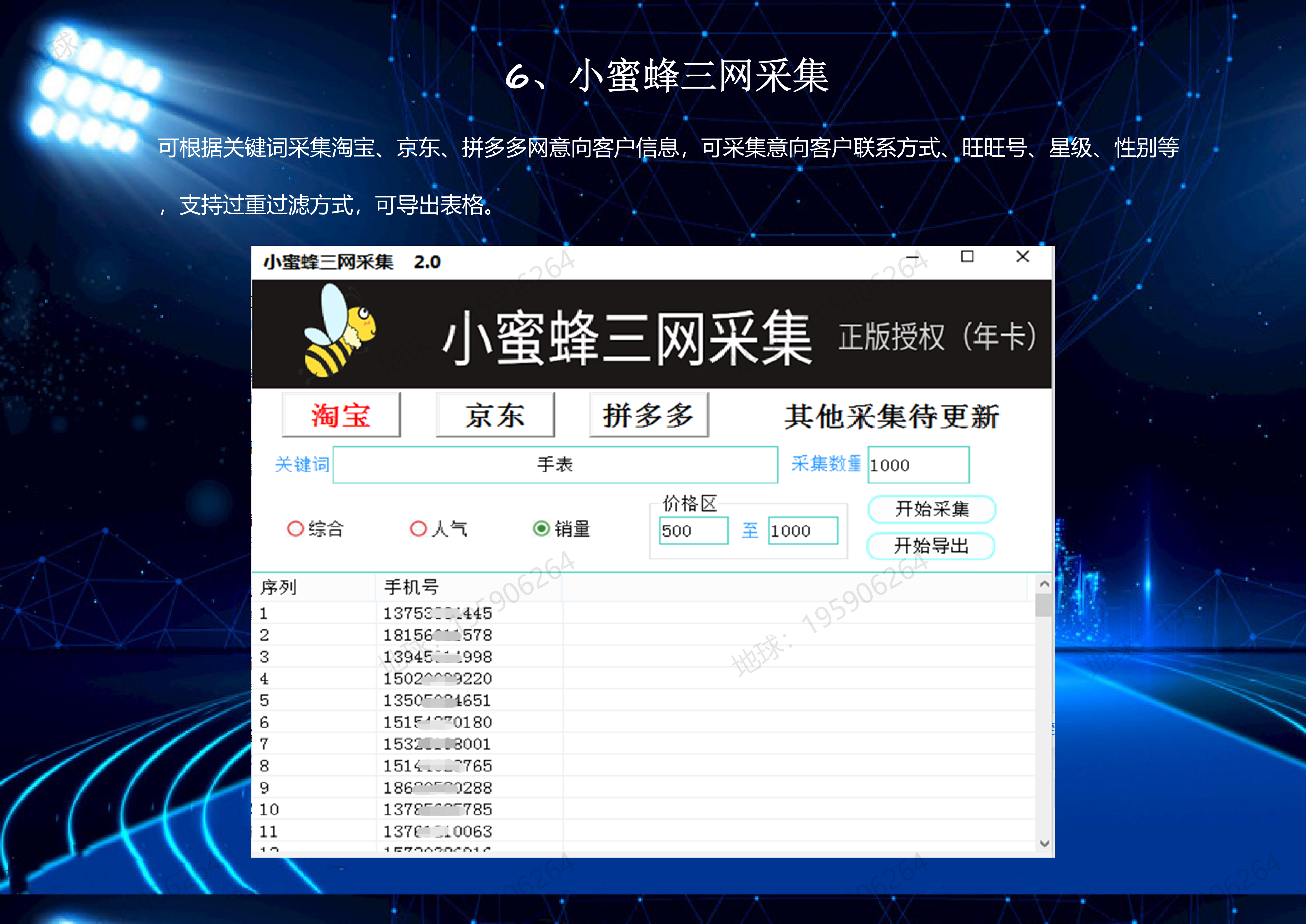This screenshot has height=924, width=1306.
Task: Switch to the 京东 platform button
Action: pyautogui.click(x=495, y=415)
